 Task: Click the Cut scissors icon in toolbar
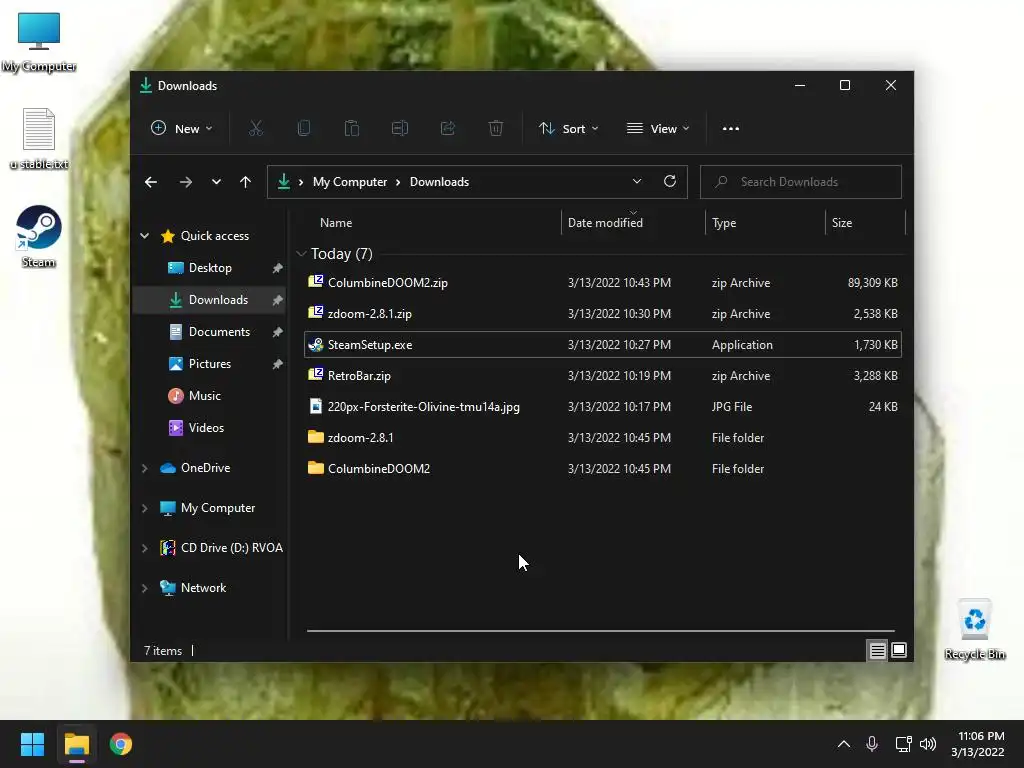coord(255,129)
